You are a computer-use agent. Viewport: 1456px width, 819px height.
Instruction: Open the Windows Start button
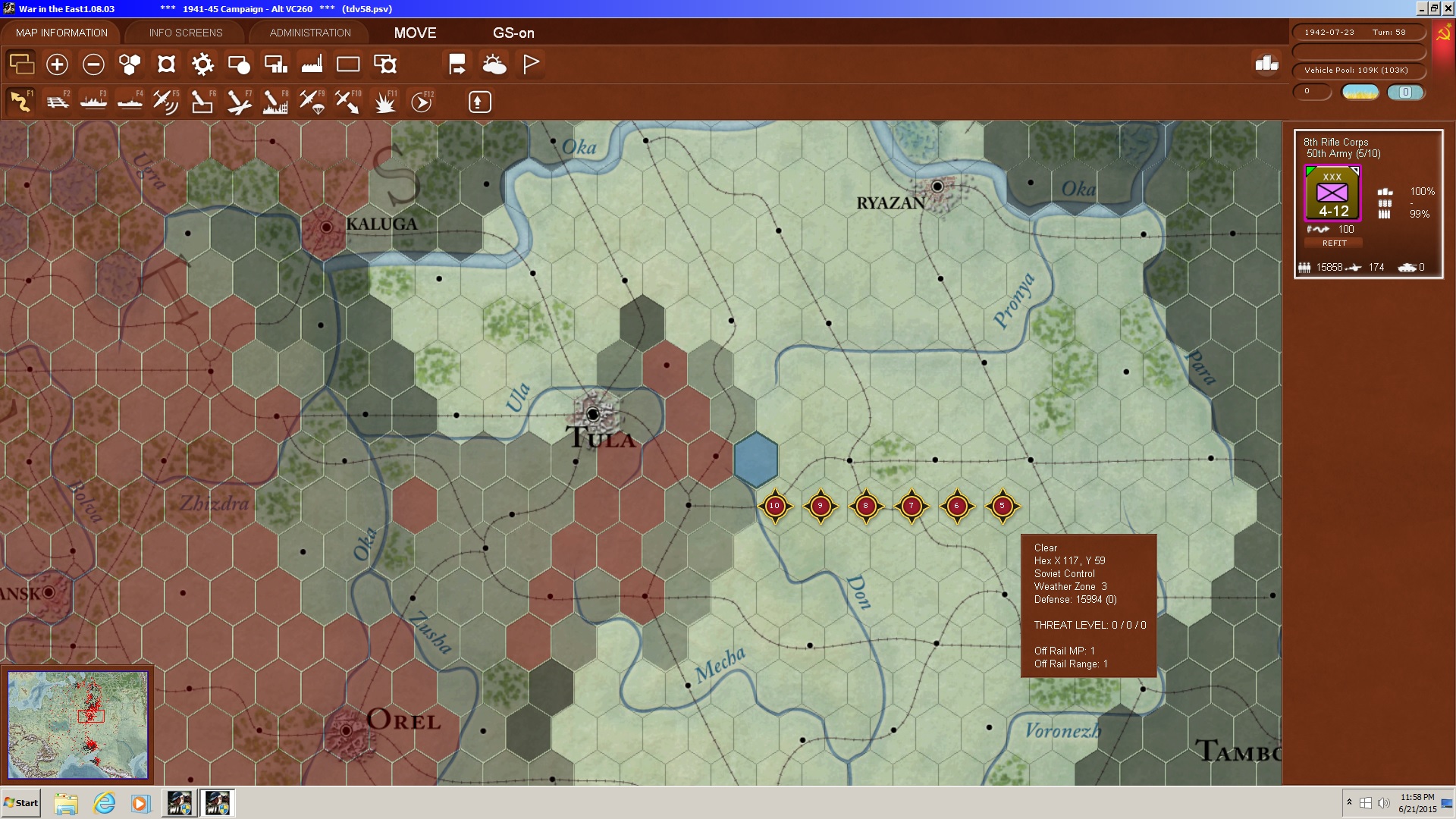point(21,803)
